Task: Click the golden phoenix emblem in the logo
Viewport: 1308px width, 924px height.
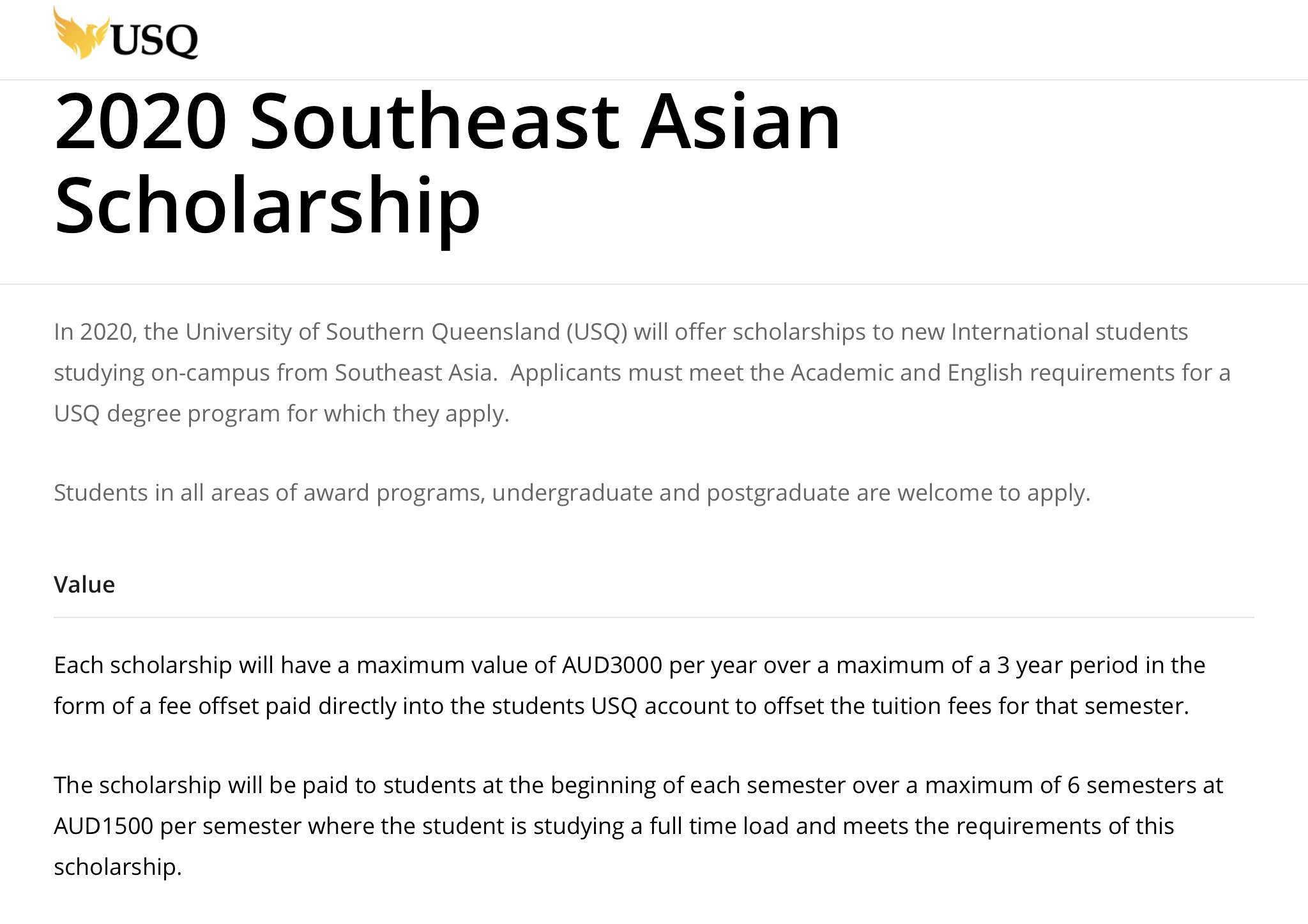Action: click(x=80, y=33)
